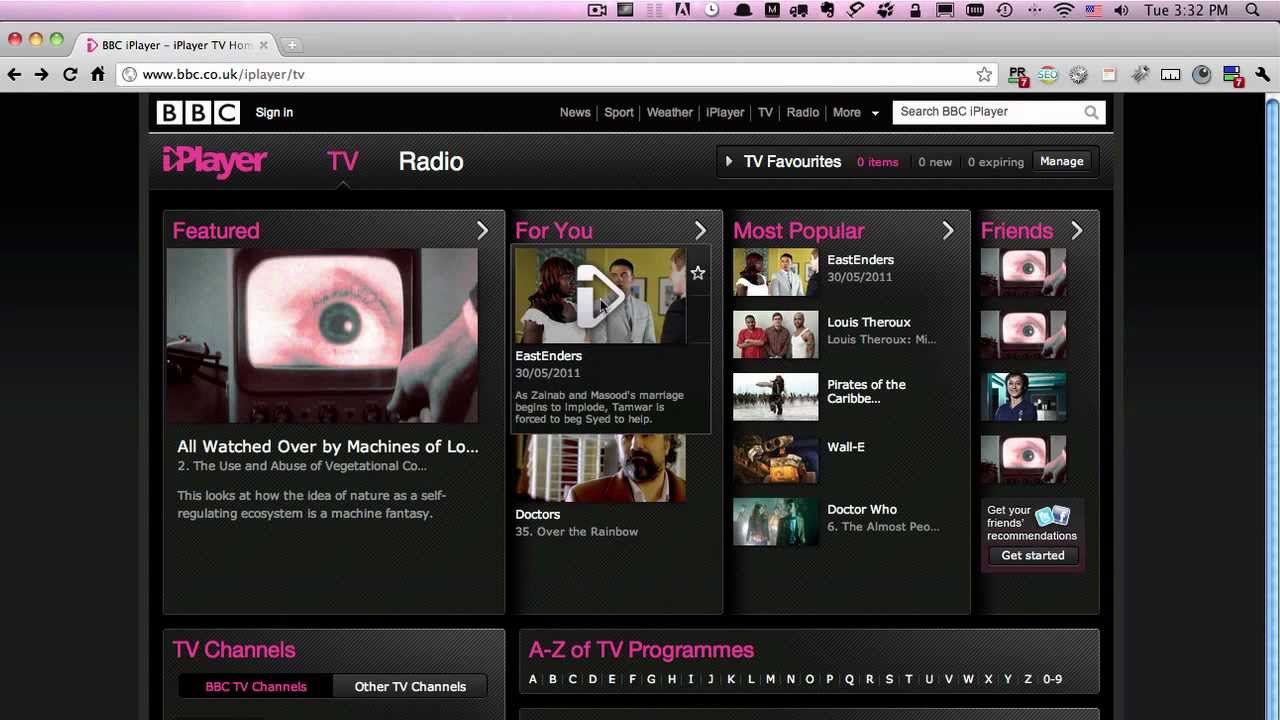
Task: Expand the Most Popular section arrow
Action: coord(947,231)
